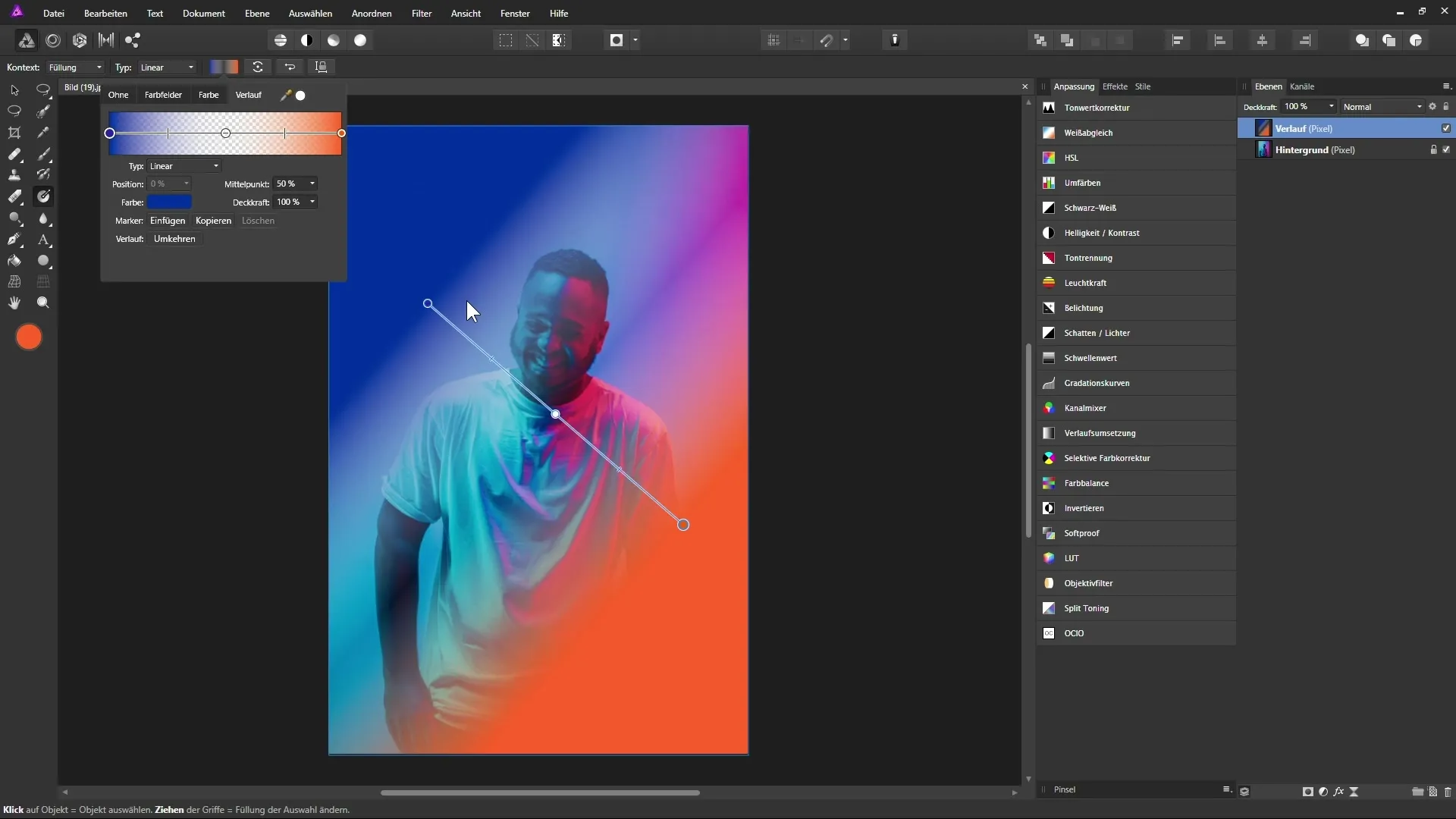This screenshot has height=819, width=1456.
Task: Select the Text tool
Action: (43, 240)
